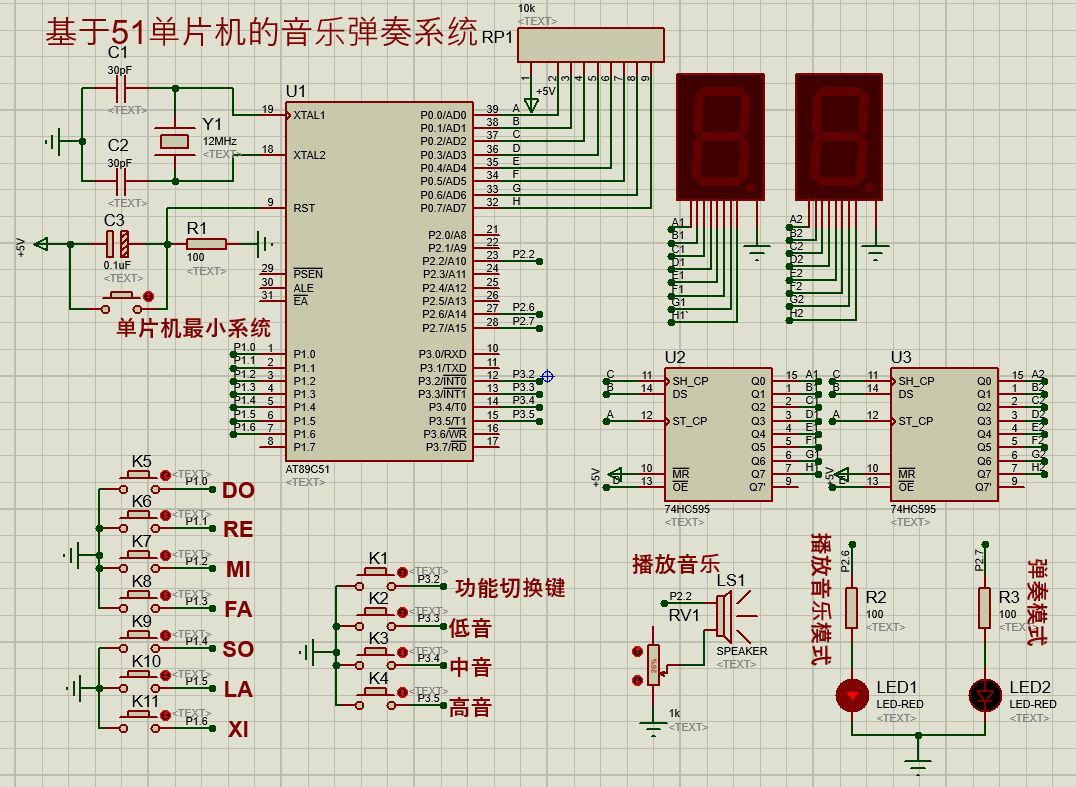This screenshot has height=787, width=1076.
Task: Click the +5V power terminal left of C3
Action: pos(41,244)
